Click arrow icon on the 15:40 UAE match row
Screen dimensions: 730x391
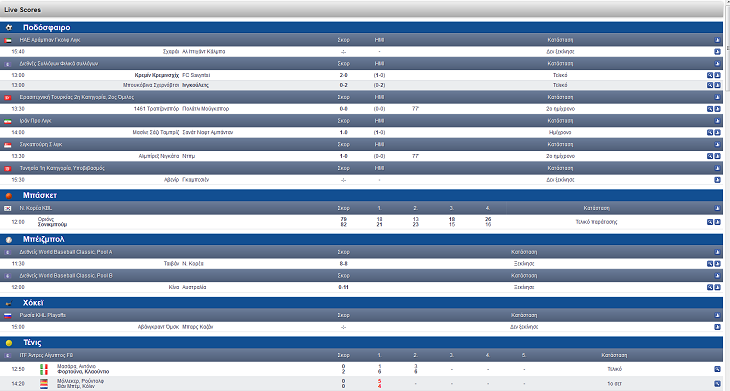717,52
